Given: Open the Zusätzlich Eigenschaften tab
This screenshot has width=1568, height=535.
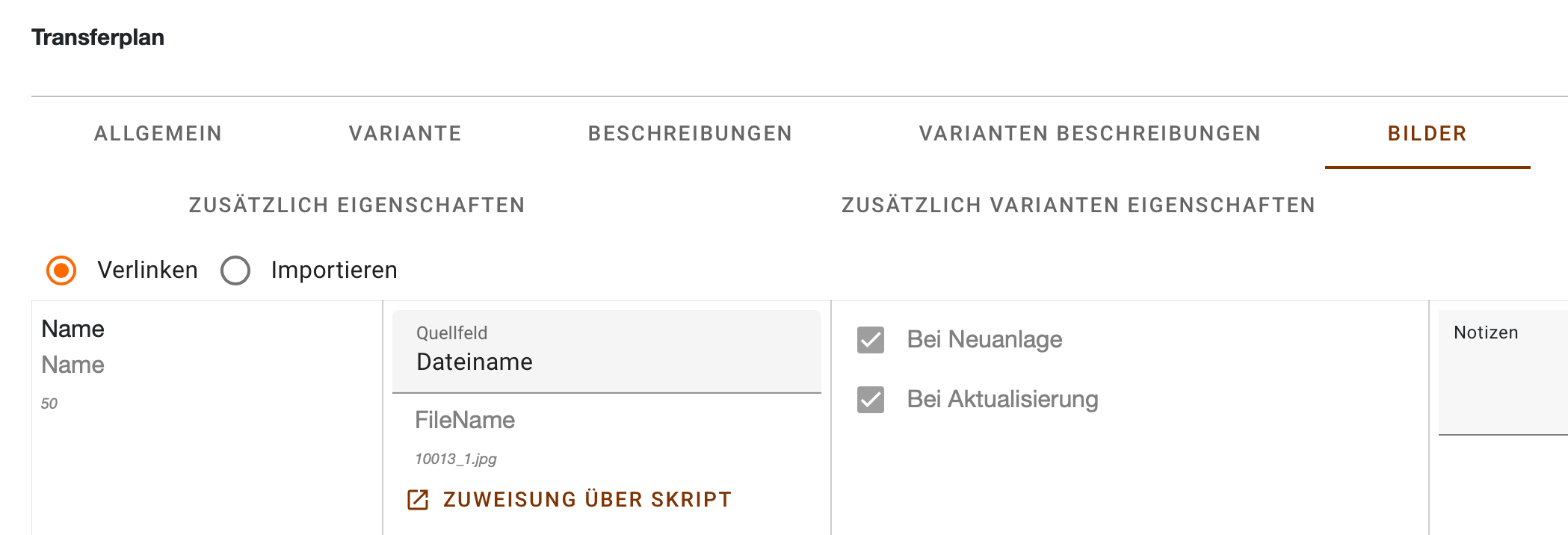Looking at the screenshot, I should point(357,205).
